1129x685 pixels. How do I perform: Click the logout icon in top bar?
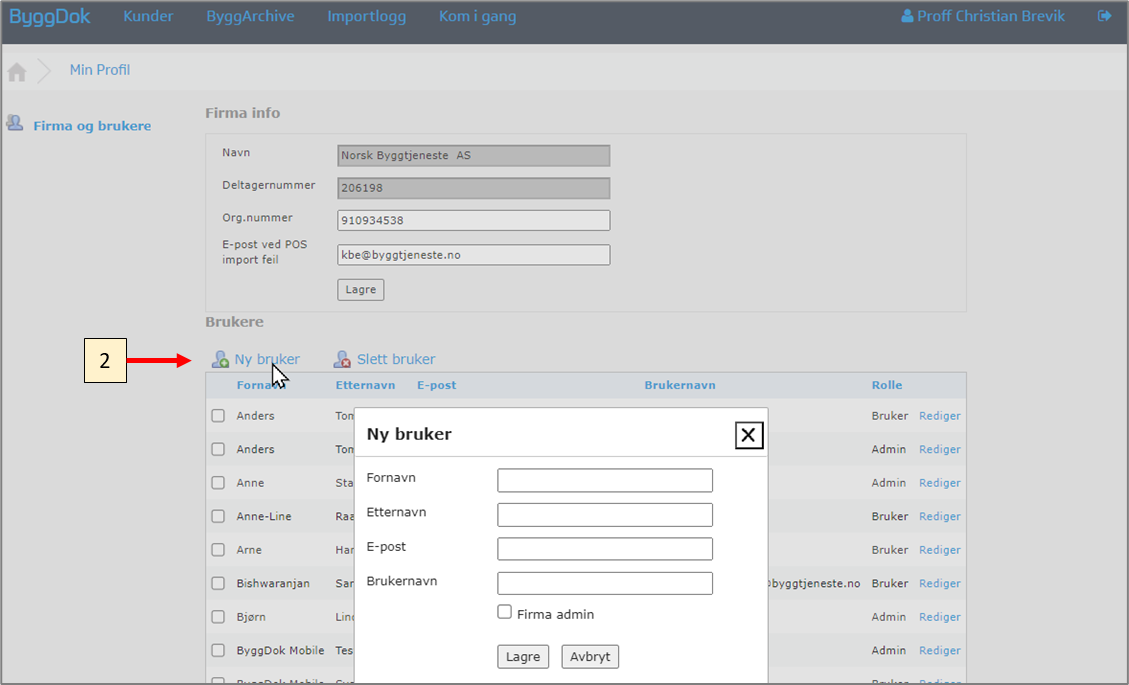(1104, 16)
